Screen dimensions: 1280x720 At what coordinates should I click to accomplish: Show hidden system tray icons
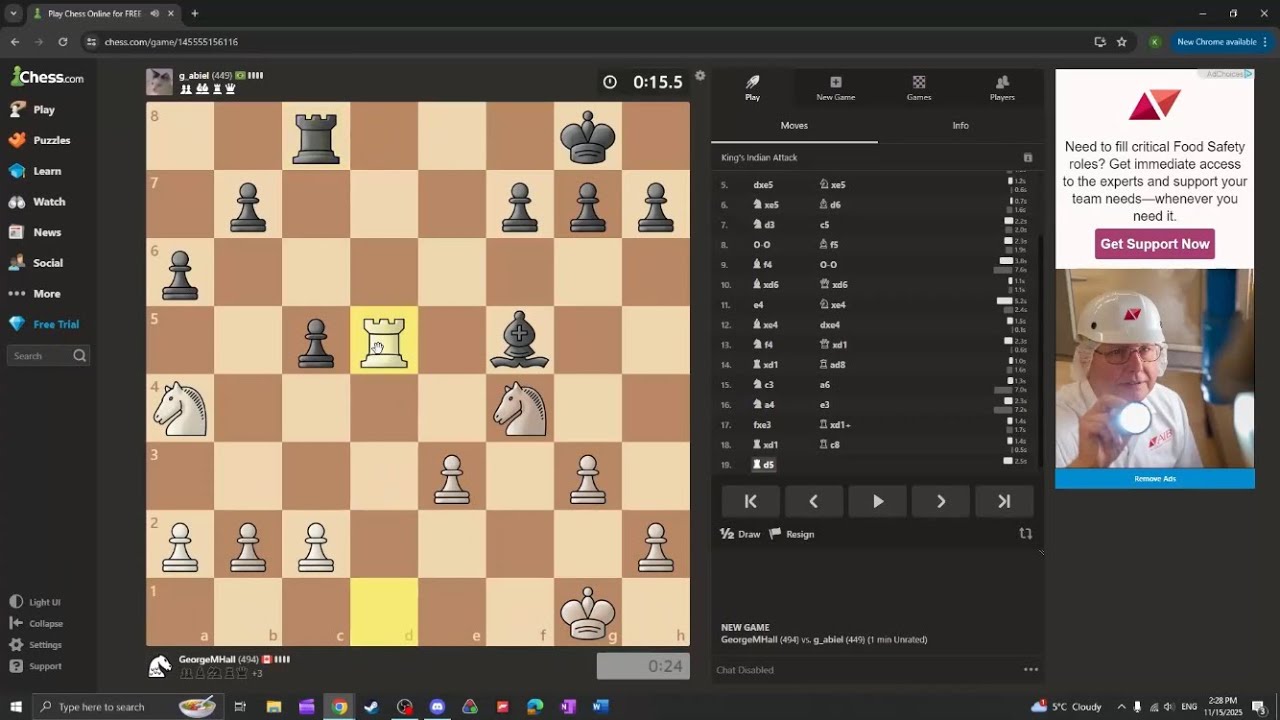1121,707
